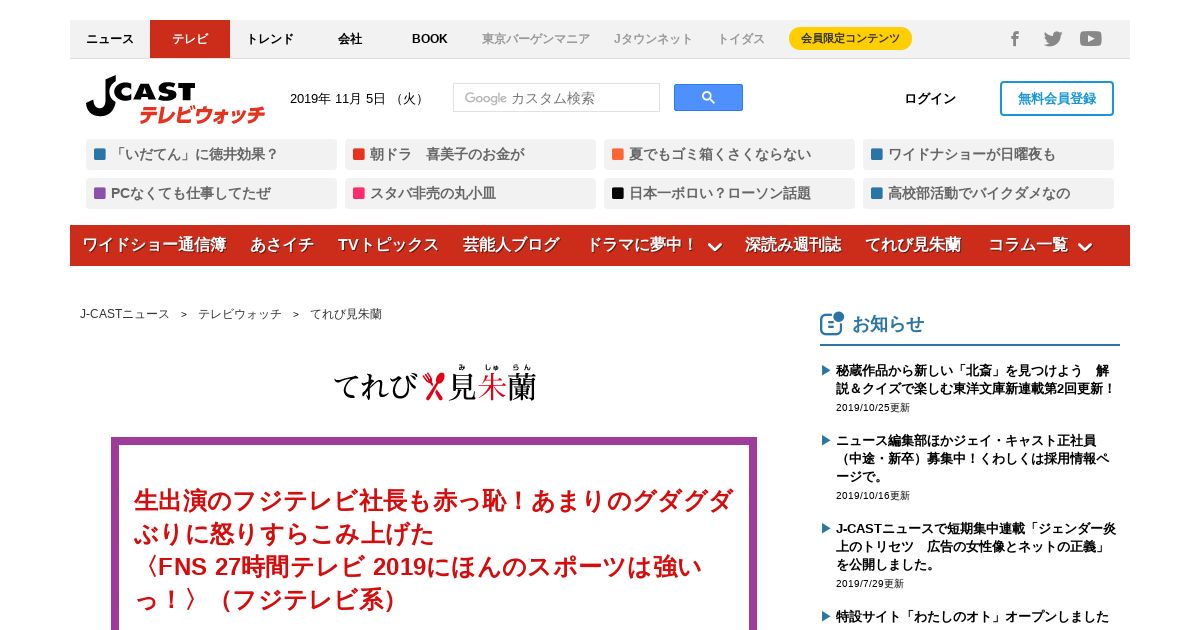Click the 会員限定コンテンツ yellow button
Screen dimensions: 1200x630
point(850,39)
